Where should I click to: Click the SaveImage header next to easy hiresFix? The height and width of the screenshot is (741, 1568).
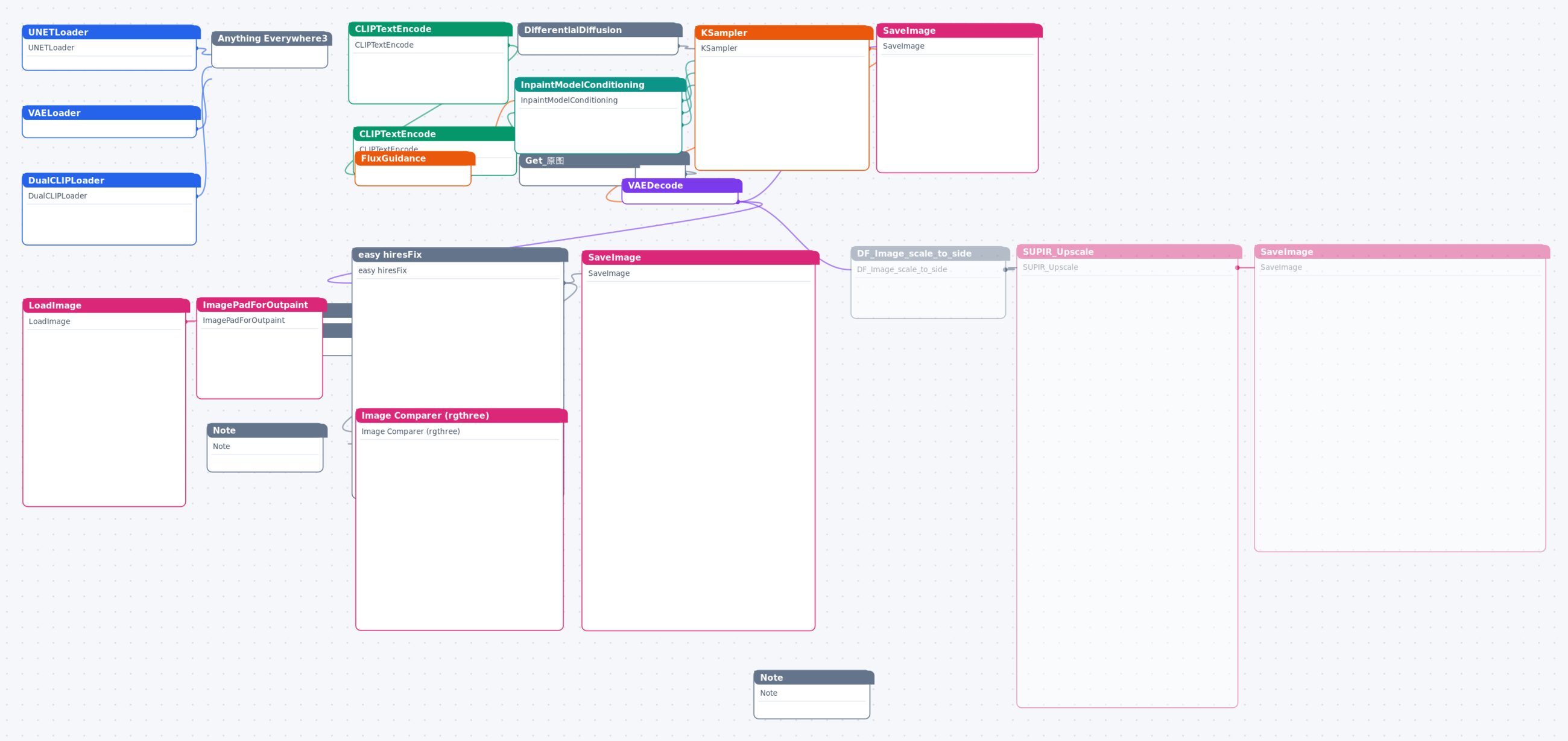click(700, 258)
